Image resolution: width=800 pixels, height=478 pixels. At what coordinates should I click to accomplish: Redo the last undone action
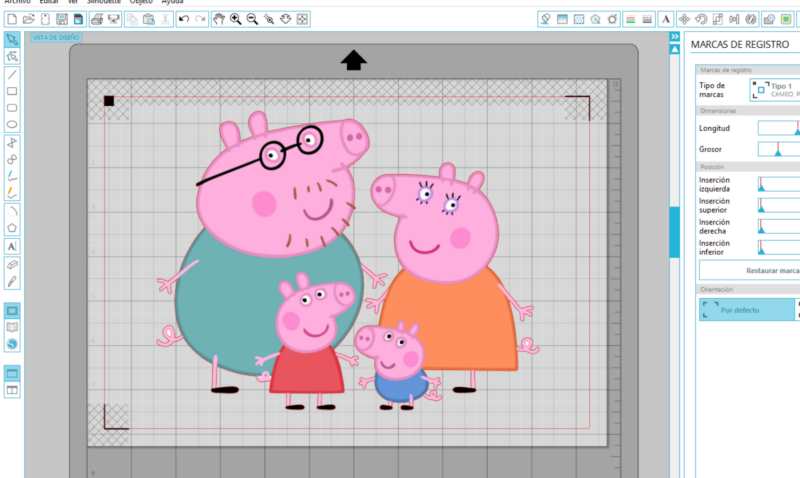click(201, 19)
